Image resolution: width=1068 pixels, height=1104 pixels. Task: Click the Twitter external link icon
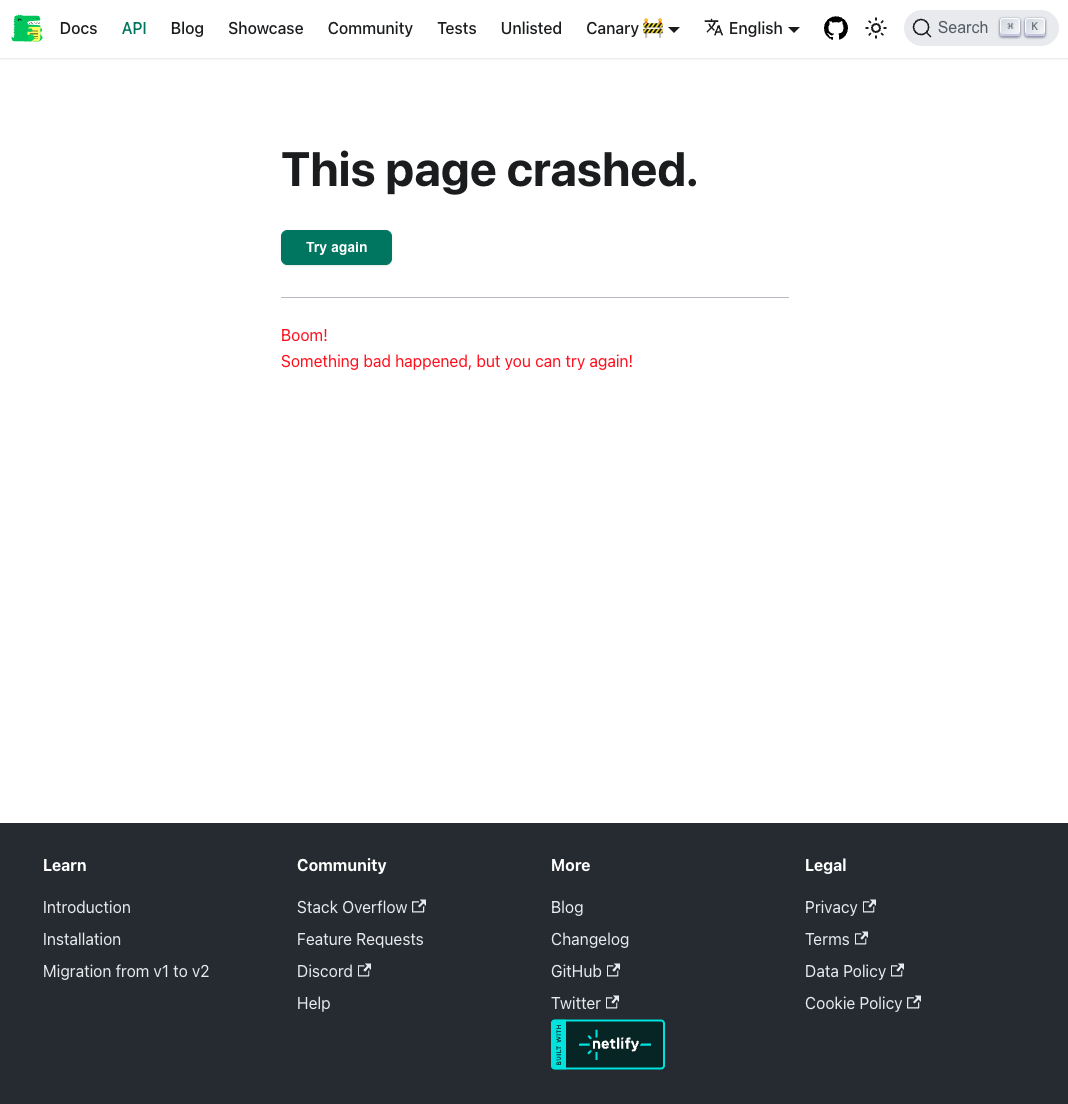(612, 1002)
